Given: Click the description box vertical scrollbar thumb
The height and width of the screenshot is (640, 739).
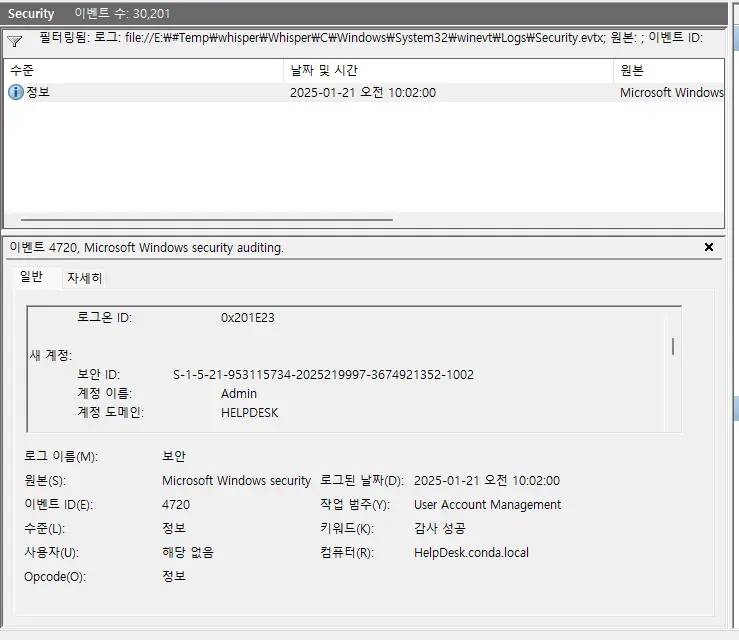Looking at the screenshot, I should 672,346.
